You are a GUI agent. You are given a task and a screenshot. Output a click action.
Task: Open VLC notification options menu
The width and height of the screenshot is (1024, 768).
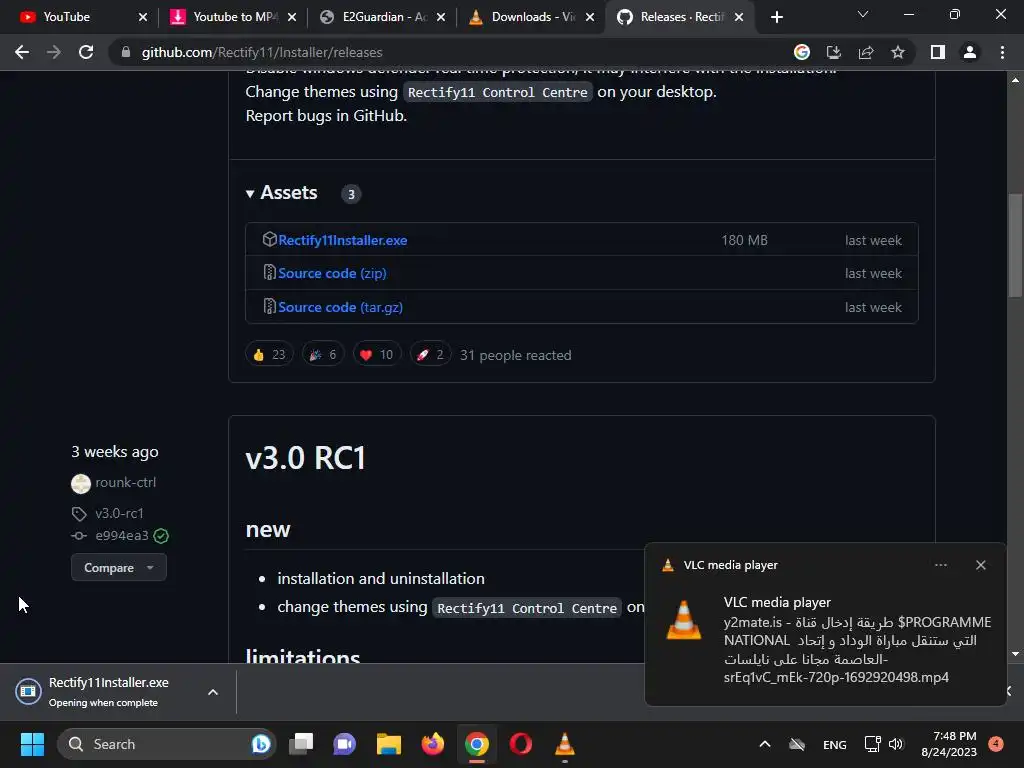point(940,565)
